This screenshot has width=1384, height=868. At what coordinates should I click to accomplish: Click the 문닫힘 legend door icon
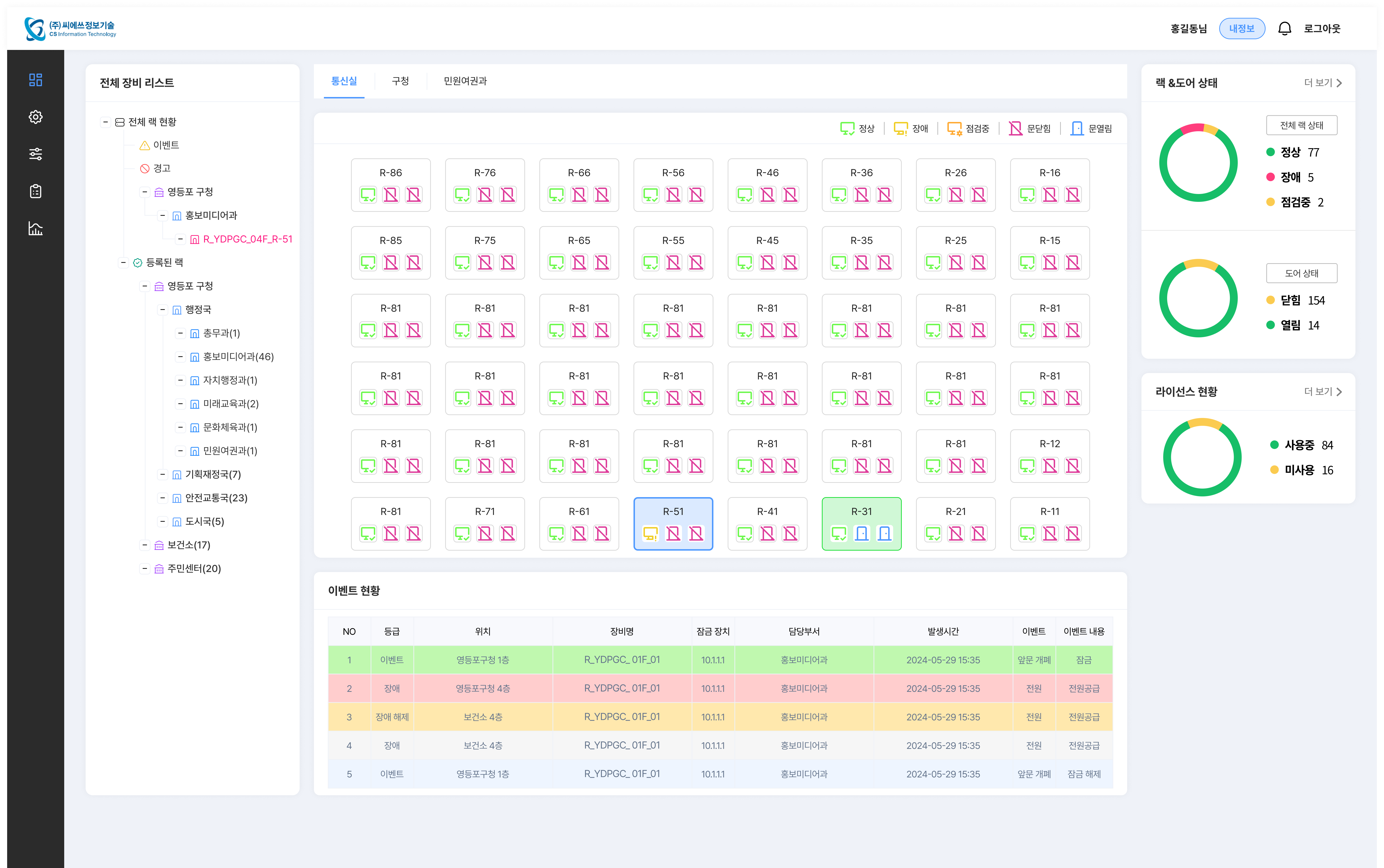[x=1015, y=129]
